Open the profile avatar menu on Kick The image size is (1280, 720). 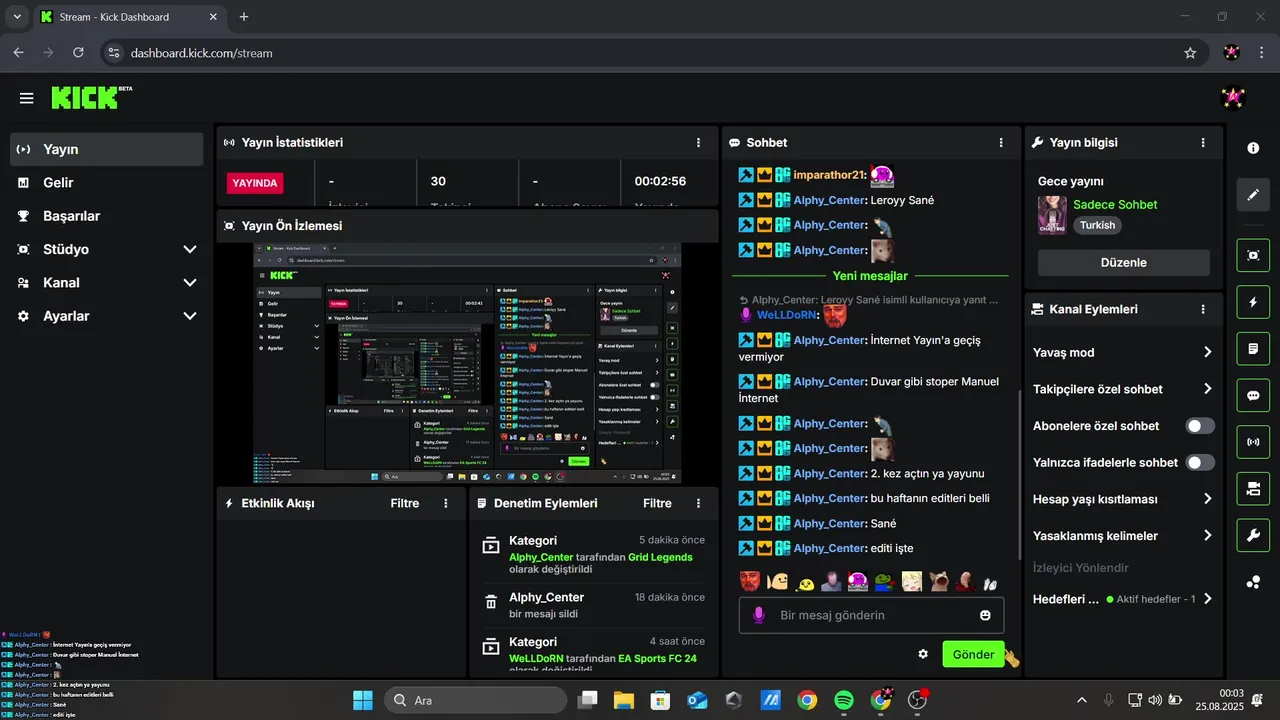[1233, 98]
